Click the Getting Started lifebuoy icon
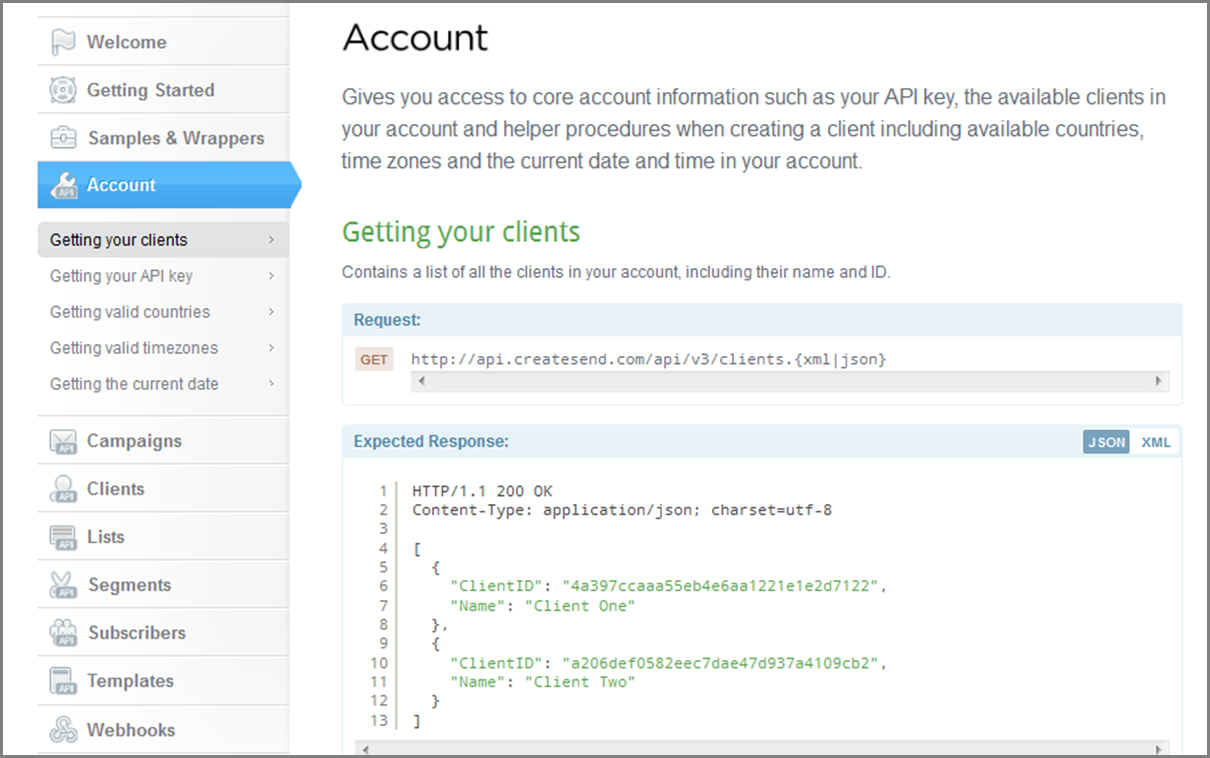The height and width of the screenshot is (758, 1210). click(x=63, y=90)
